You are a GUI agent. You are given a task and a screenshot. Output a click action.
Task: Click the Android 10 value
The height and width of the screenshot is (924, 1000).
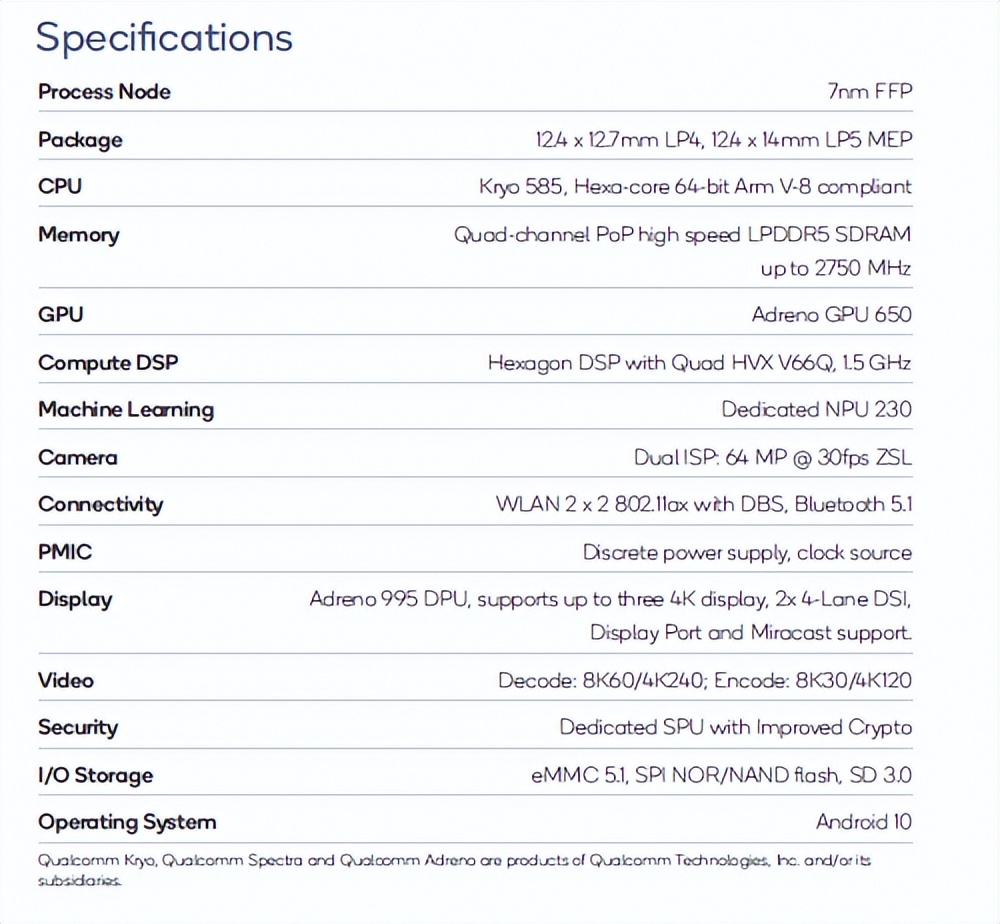(864, 823)
